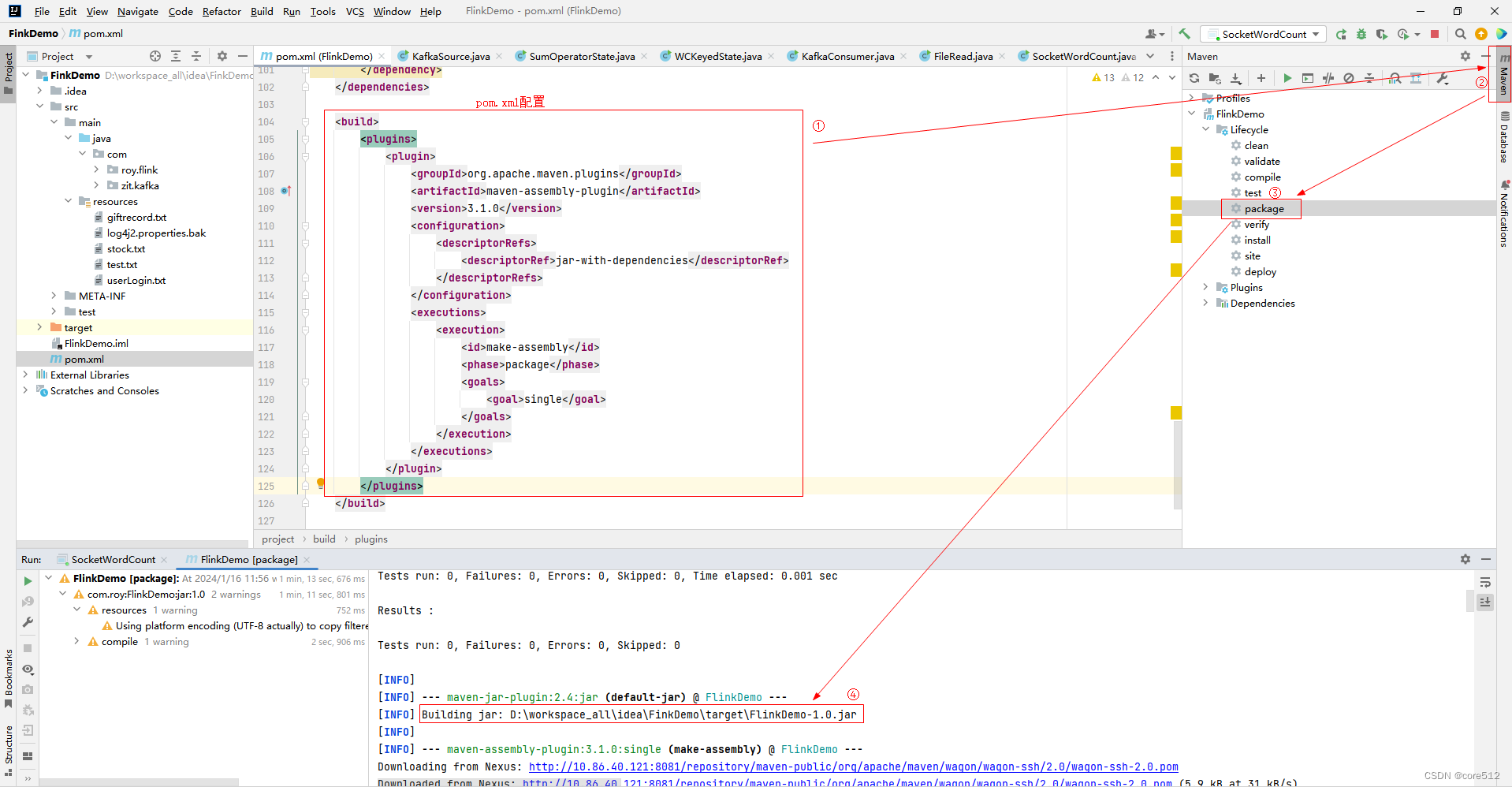The height and width of the screenshot is (787, 1512).
Task: Click soft-wrap icon in console
Action: click(x=1485, y=583)
